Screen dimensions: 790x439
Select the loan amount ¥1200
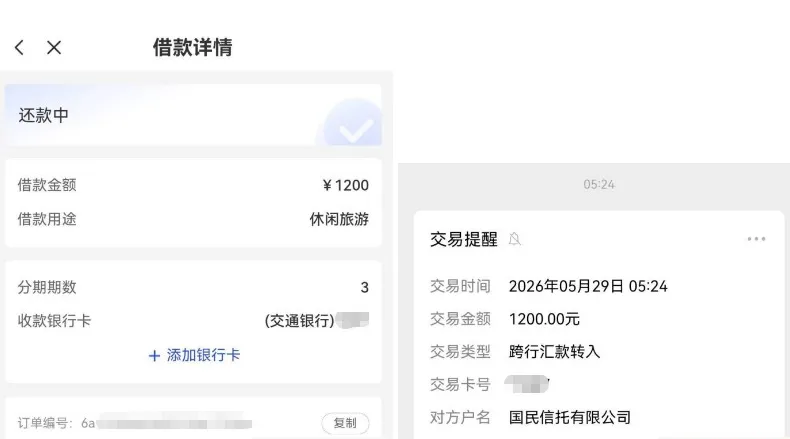(346, 185)
